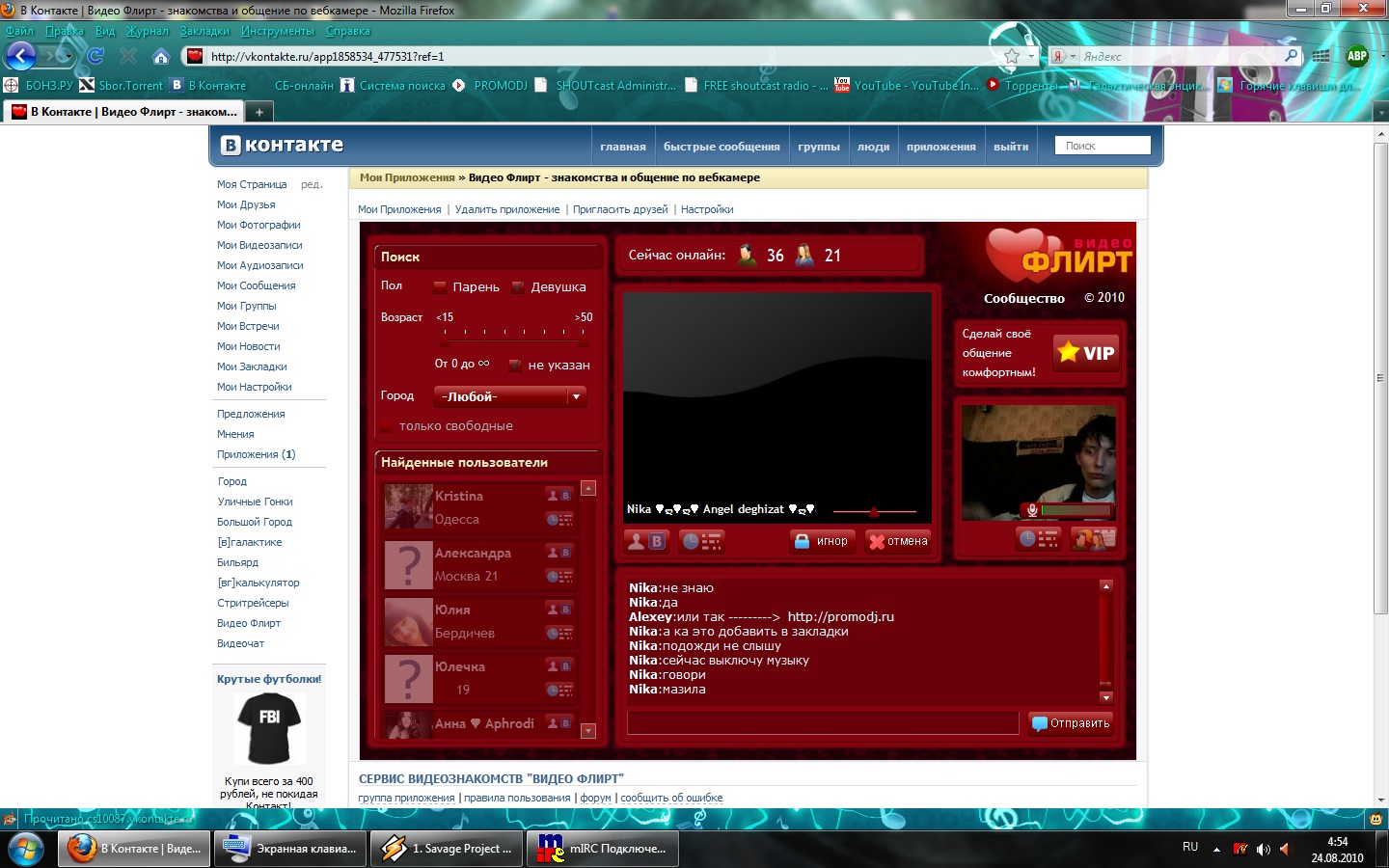Open Юлечка's VK profile icon
1389x868 pixels.
559,665
